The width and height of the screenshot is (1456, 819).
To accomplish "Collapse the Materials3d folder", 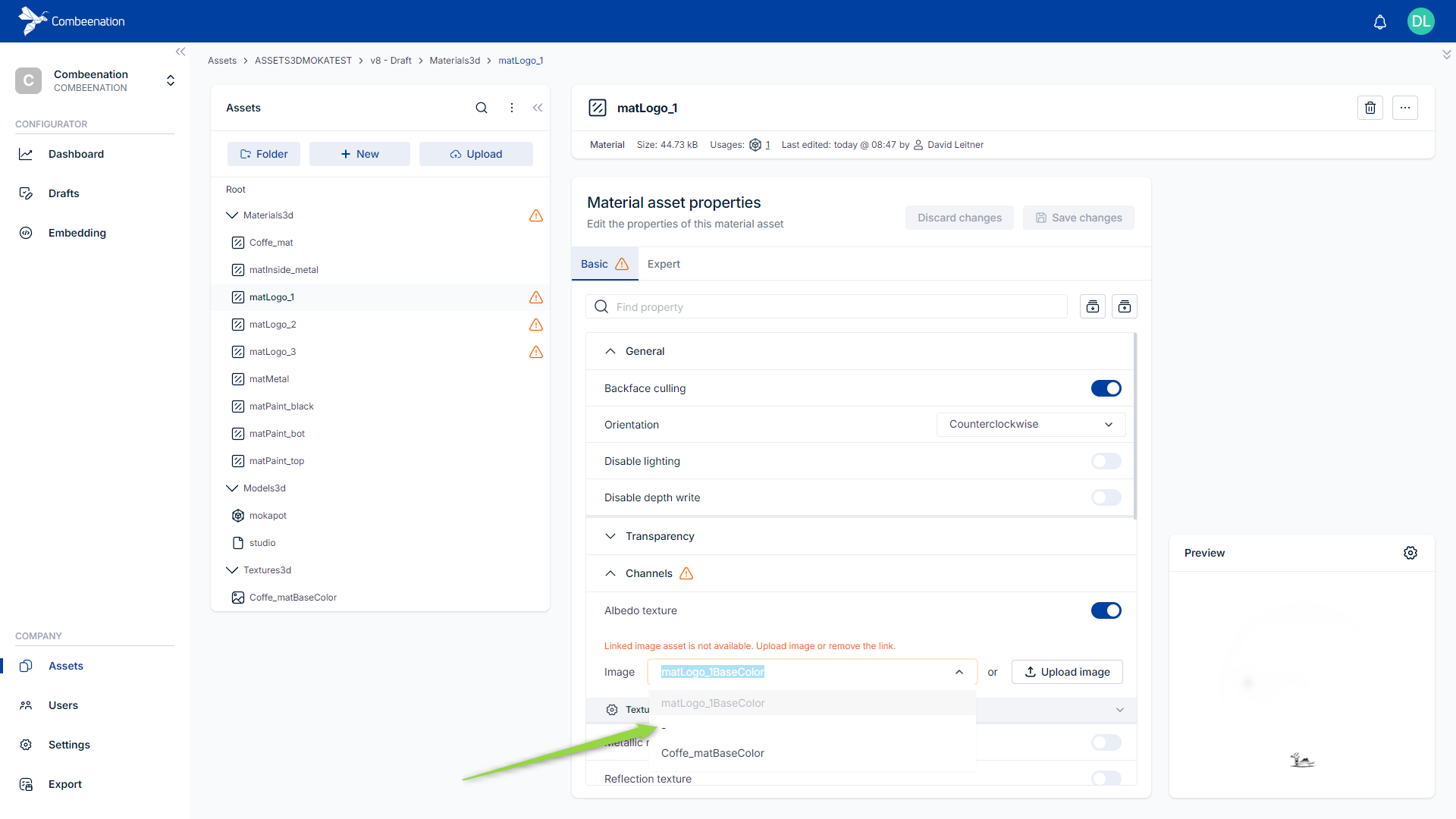I will [232, 215].
